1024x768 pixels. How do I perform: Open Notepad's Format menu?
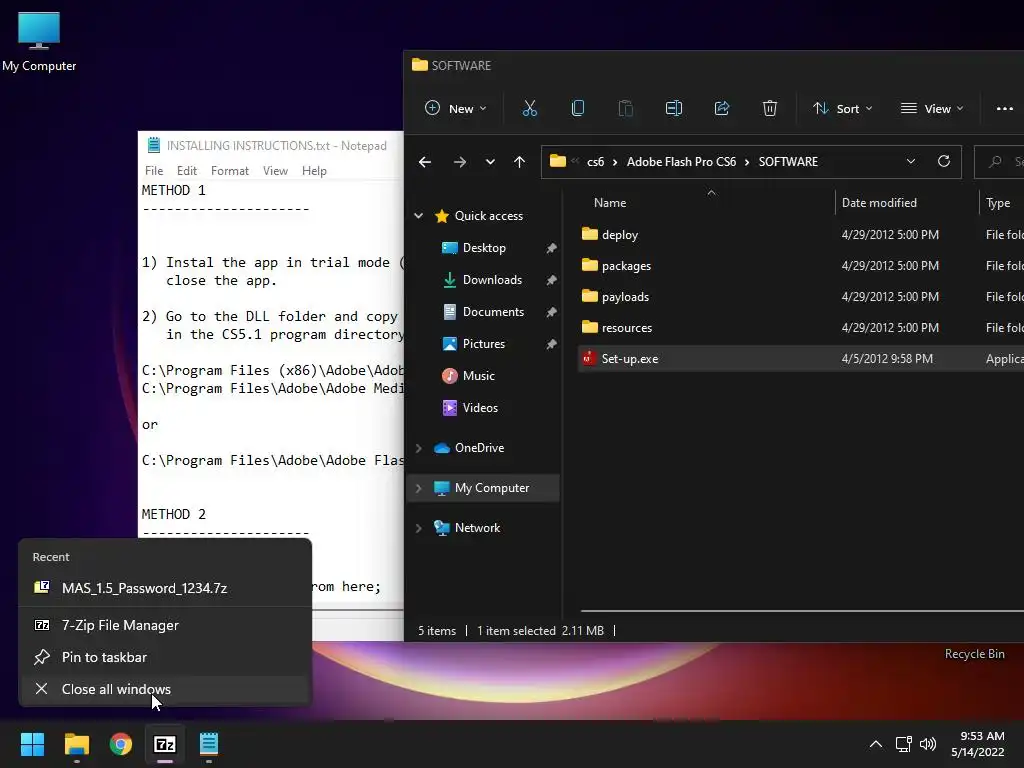230,170
